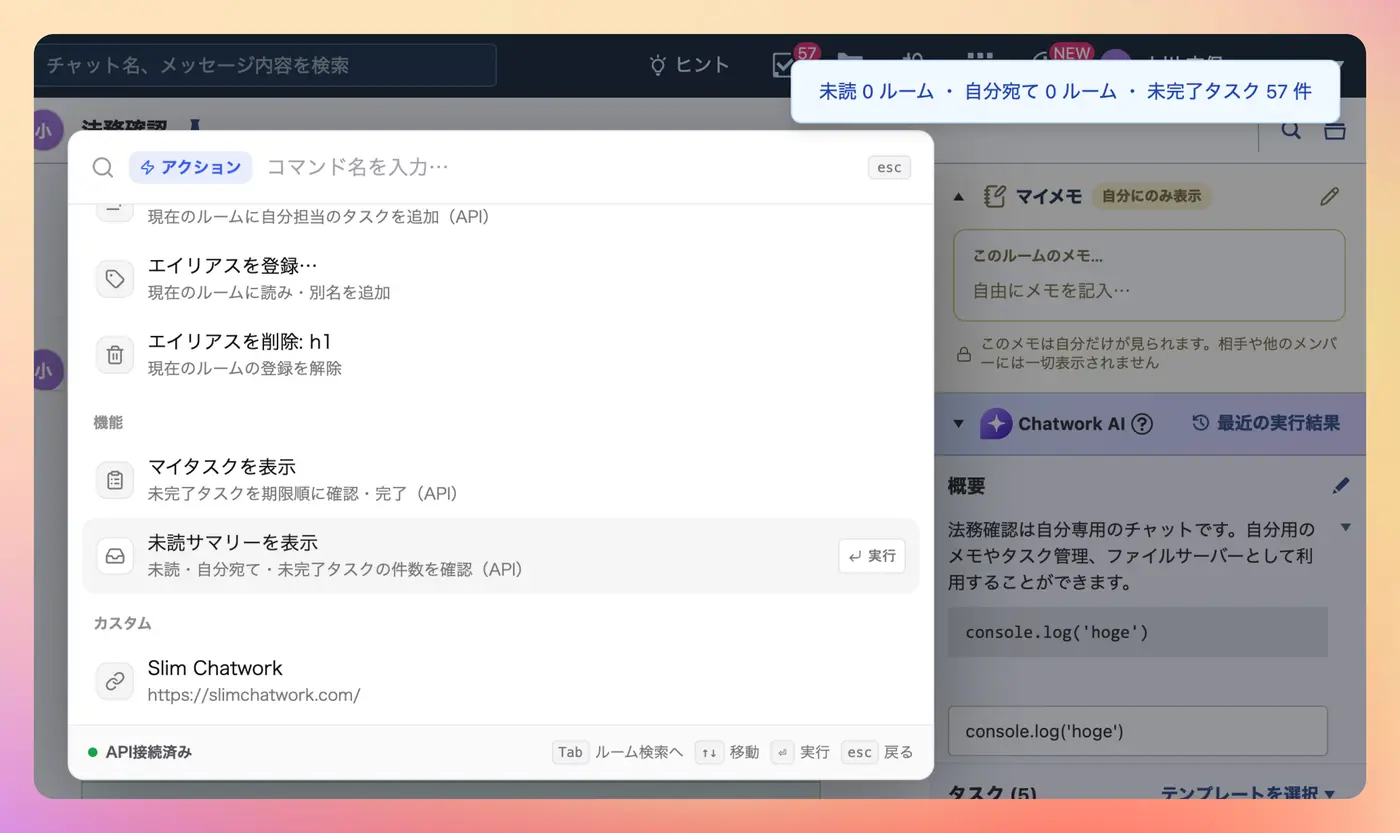Click the console.log('hoge') input box
The width and height of the screenshot is (1400, 833).
point(1137,731)
